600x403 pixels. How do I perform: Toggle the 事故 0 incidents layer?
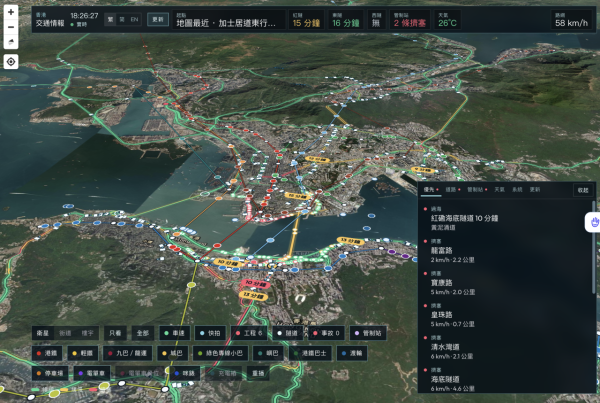pos(326,333)
